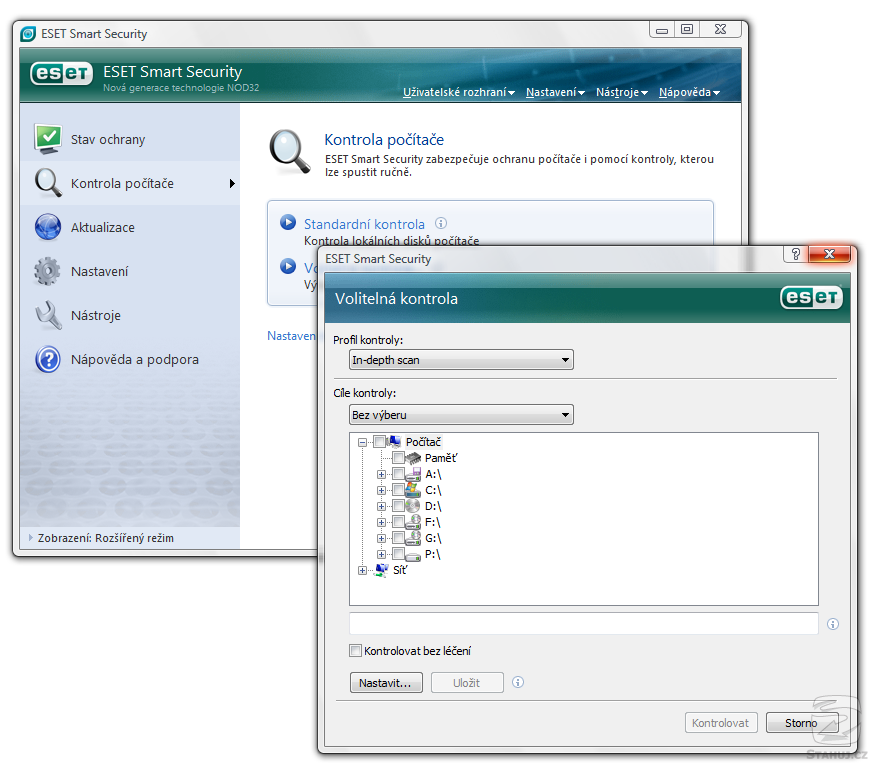Click the globe icon for Aktualizace
The width and height of the screenshot is (875, 768).
48,227
